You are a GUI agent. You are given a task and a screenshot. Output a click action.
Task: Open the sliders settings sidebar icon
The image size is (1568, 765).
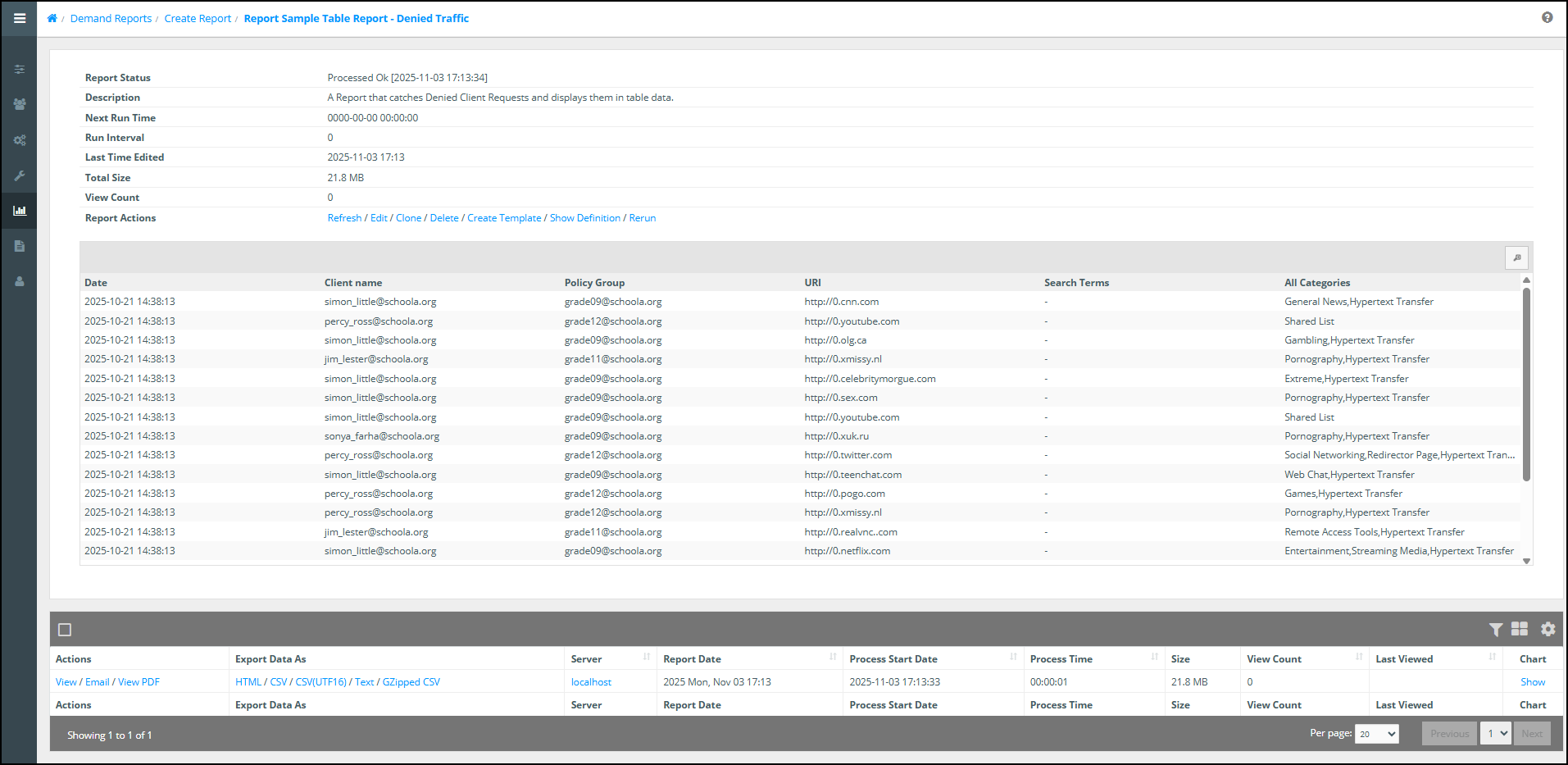[20, 70]
